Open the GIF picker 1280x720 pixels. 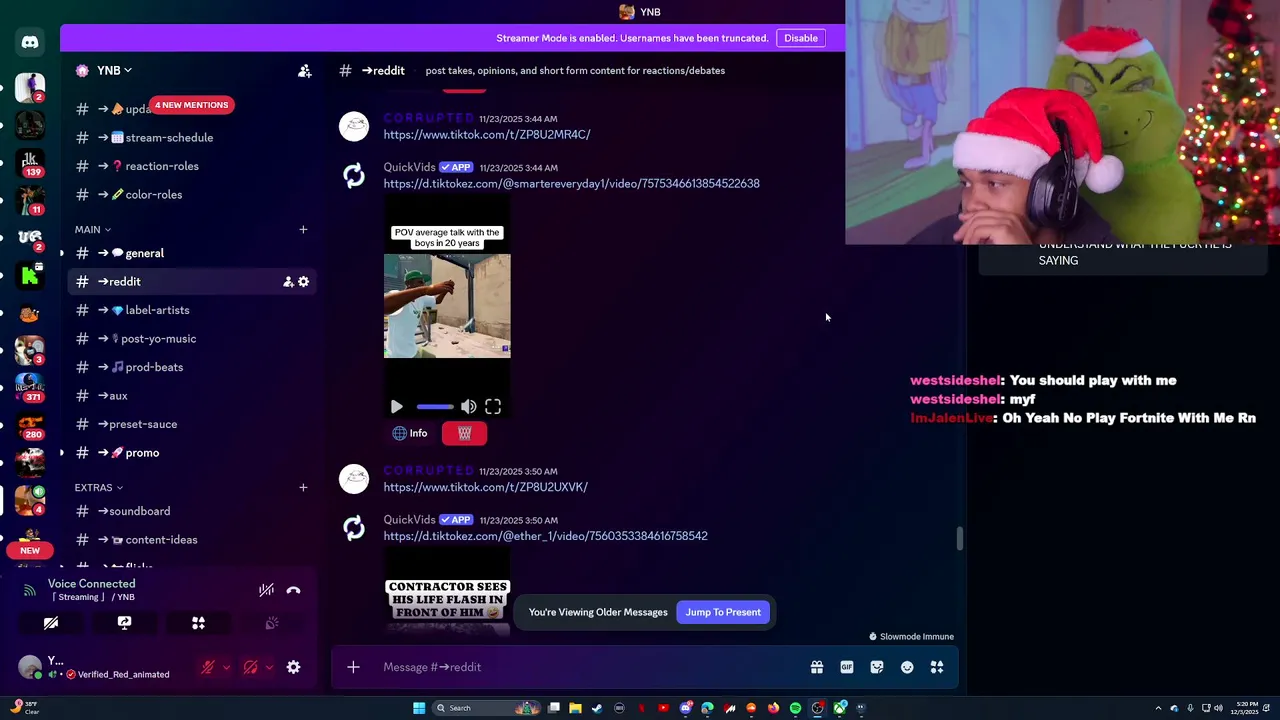847,667
